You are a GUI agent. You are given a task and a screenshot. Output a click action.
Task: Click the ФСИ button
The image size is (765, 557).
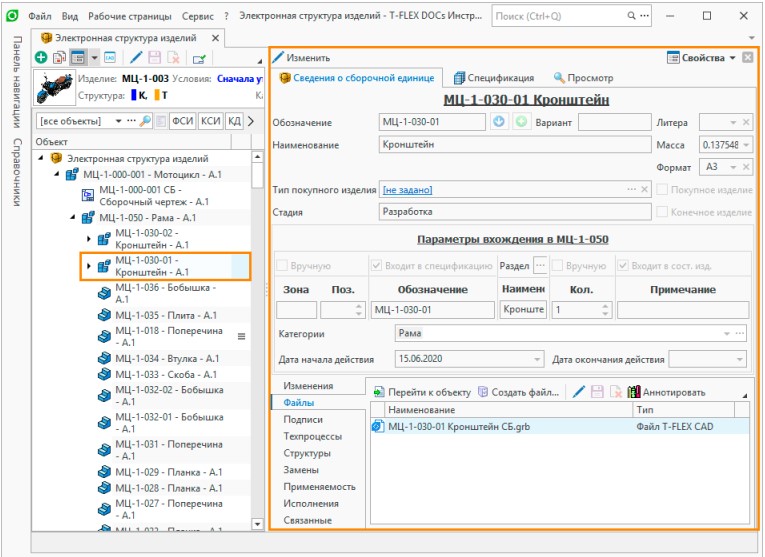[182, 121]
